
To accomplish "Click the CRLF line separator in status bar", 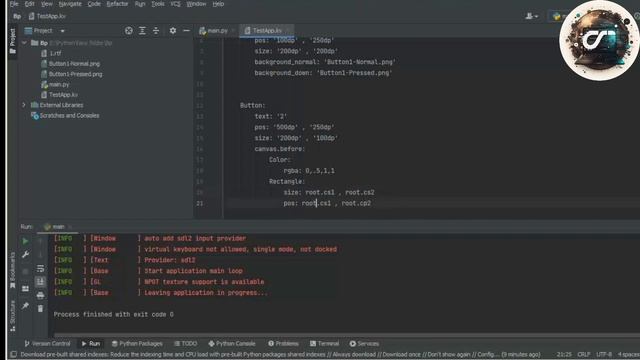I will [x=584, y=354].
